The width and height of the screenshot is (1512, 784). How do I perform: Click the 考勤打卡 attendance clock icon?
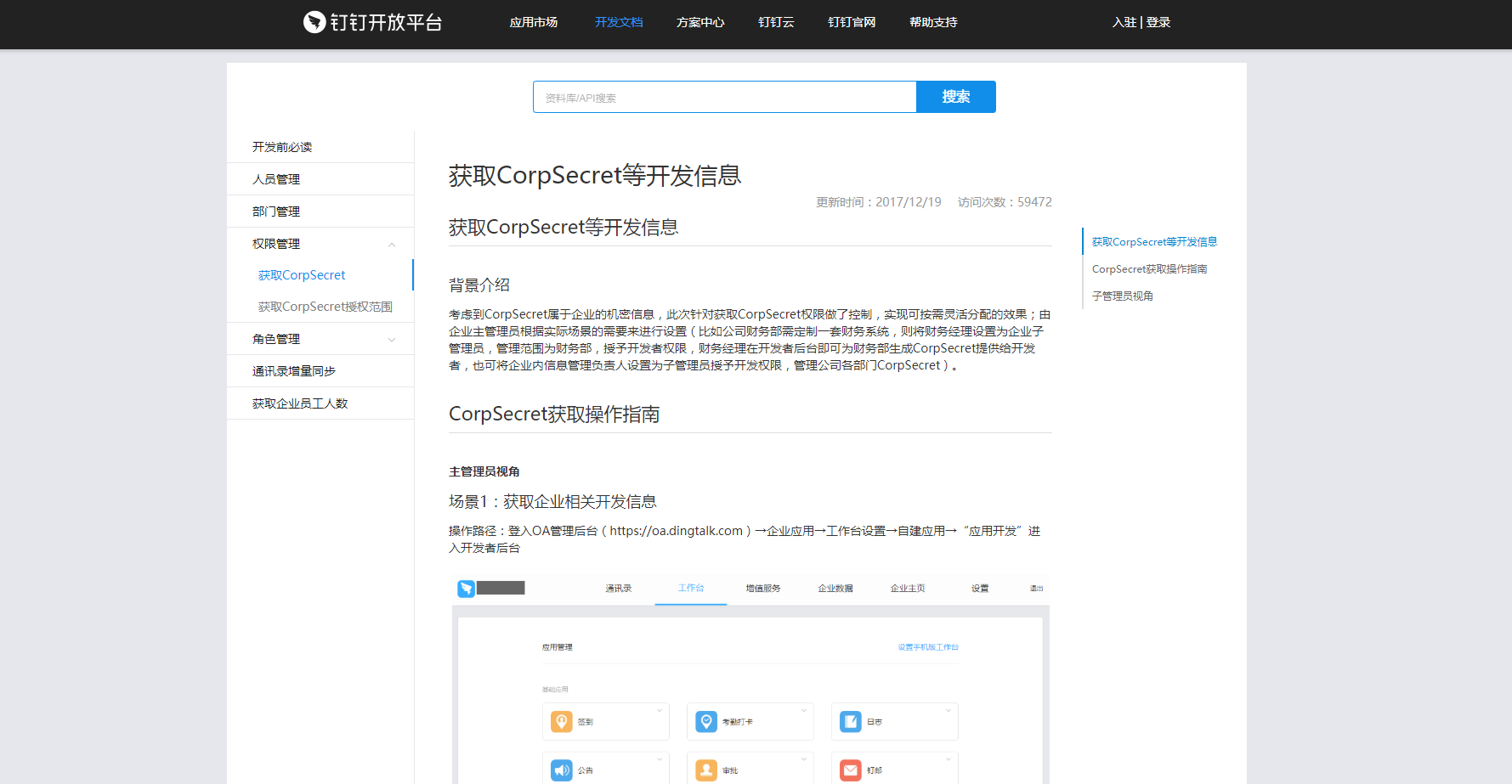point(706,721)
